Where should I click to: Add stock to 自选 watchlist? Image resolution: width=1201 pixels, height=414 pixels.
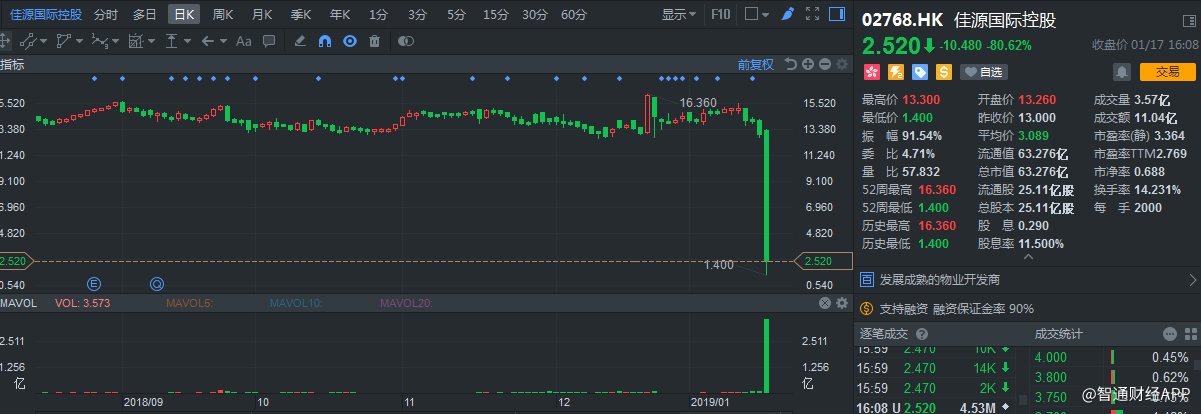983,71
